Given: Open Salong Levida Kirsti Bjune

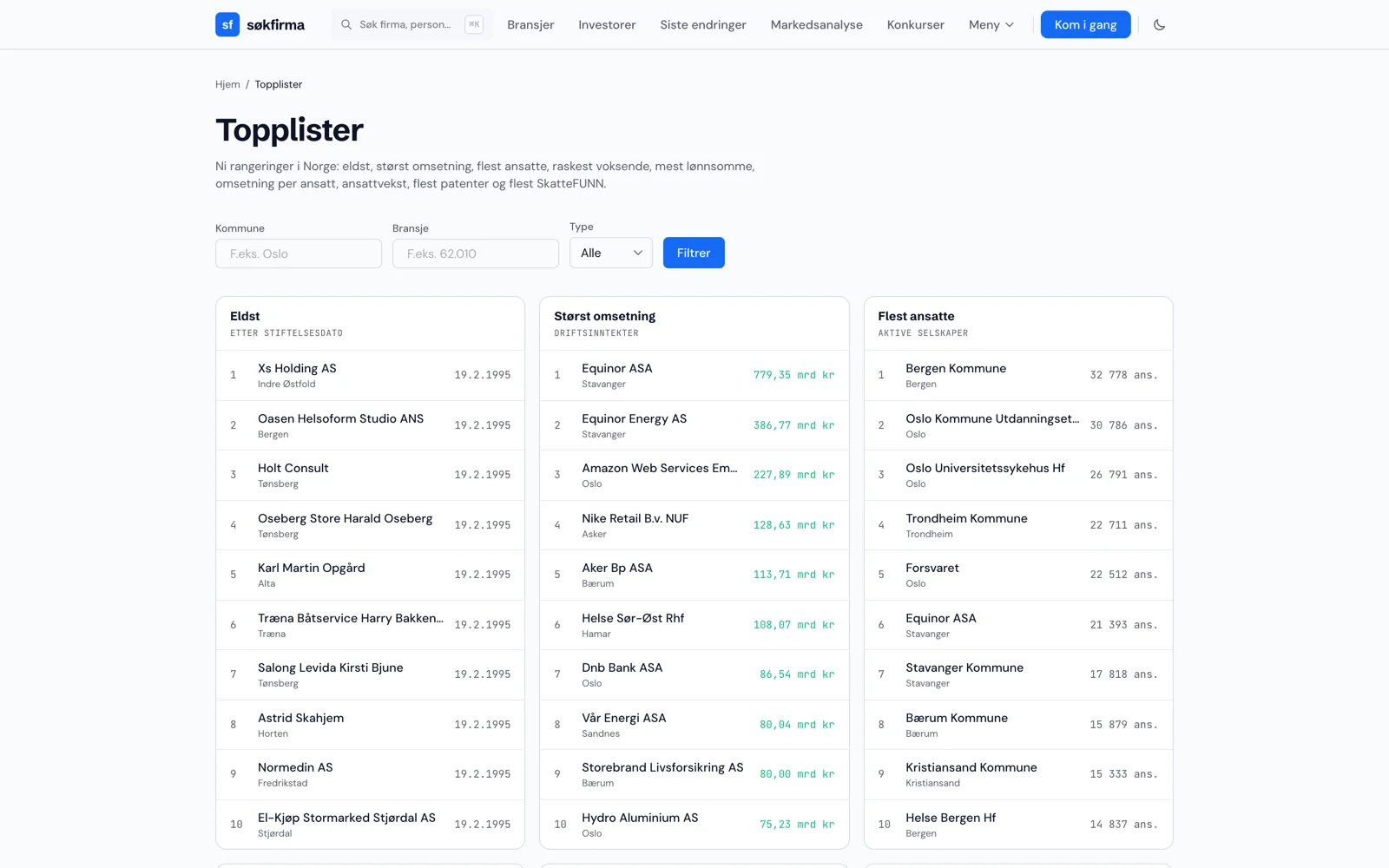Looking at the screenshot, I should pos(371,674).
